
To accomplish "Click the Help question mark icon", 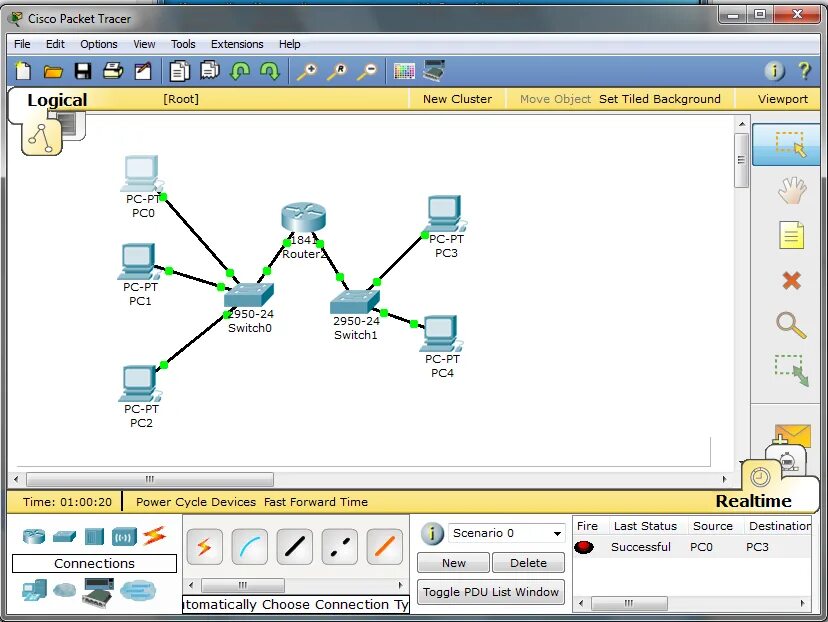I will (x=805, y=71).
